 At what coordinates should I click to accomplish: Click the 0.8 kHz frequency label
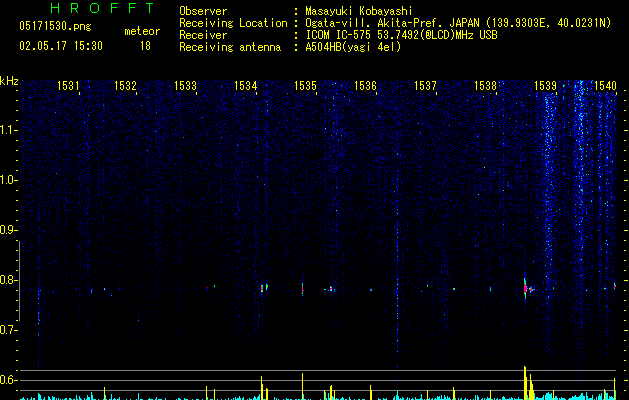[8, 280]
